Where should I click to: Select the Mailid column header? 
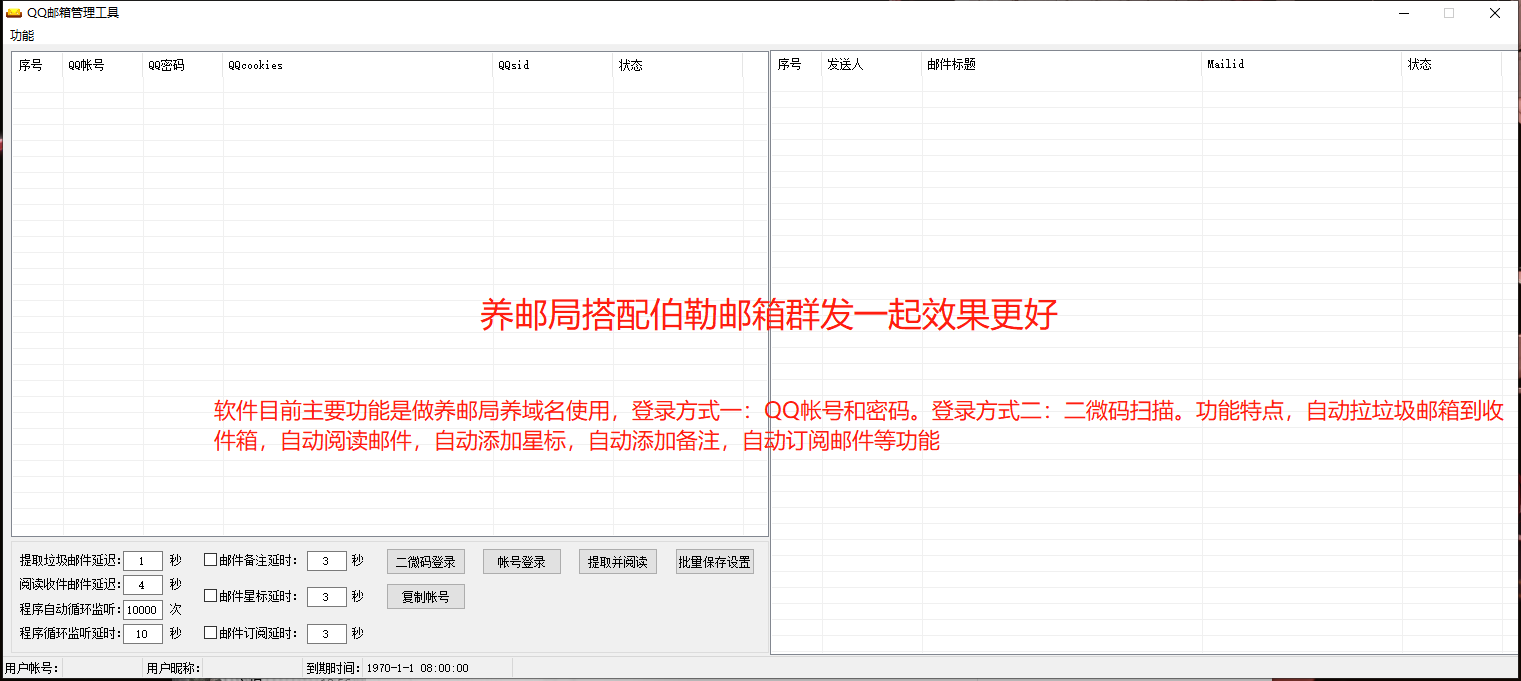[1300, 64]
